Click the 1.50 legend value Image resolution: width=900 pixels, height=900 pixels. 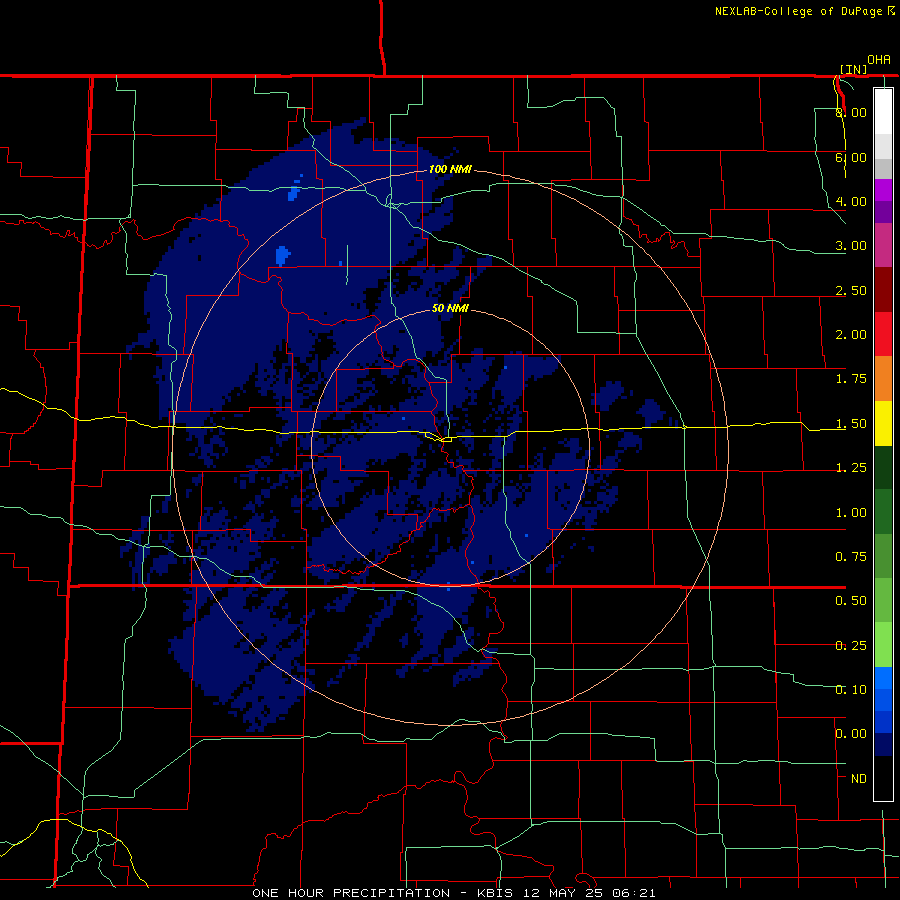pyautogui.click(x=851, y=424)
